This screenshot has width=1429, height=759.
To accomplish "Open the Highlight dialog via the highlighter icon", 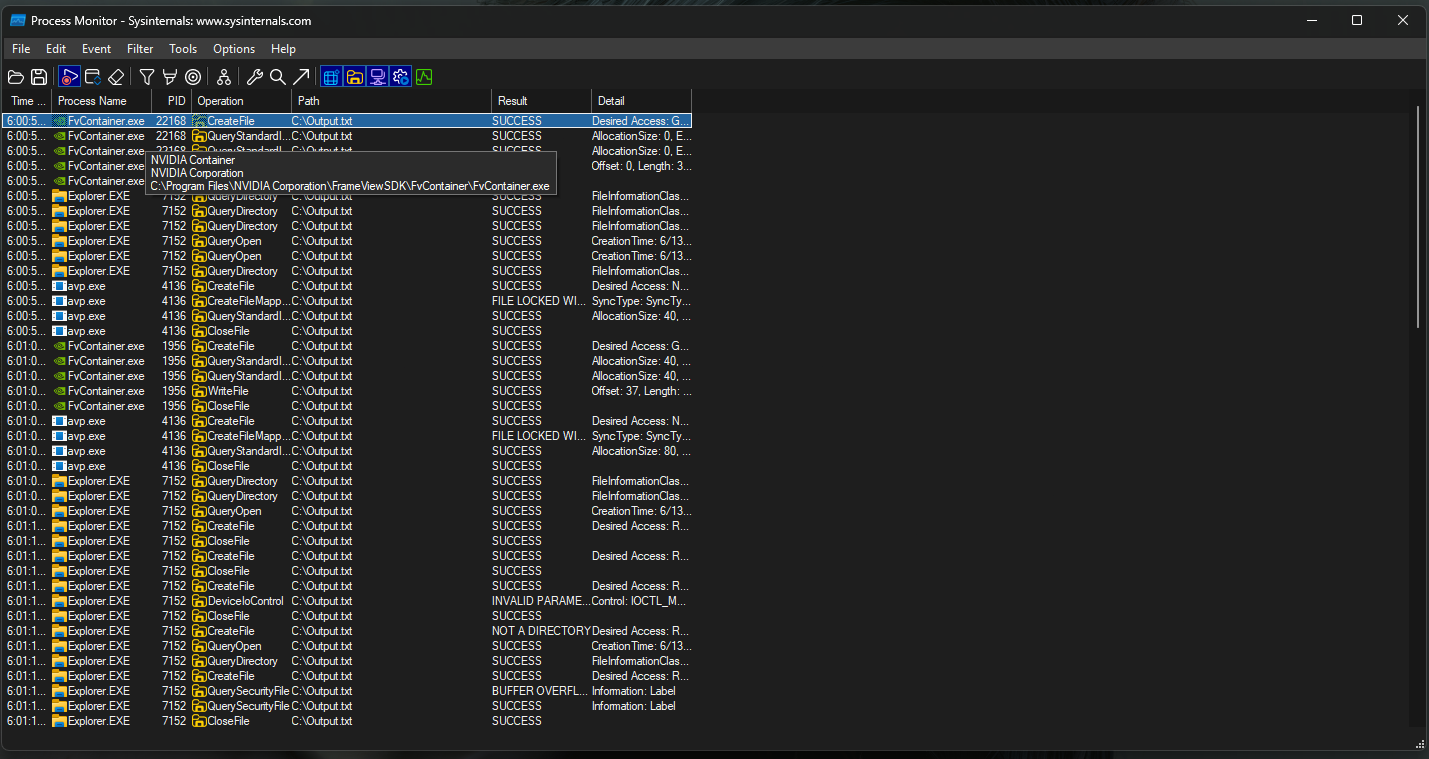I will 170,77.
